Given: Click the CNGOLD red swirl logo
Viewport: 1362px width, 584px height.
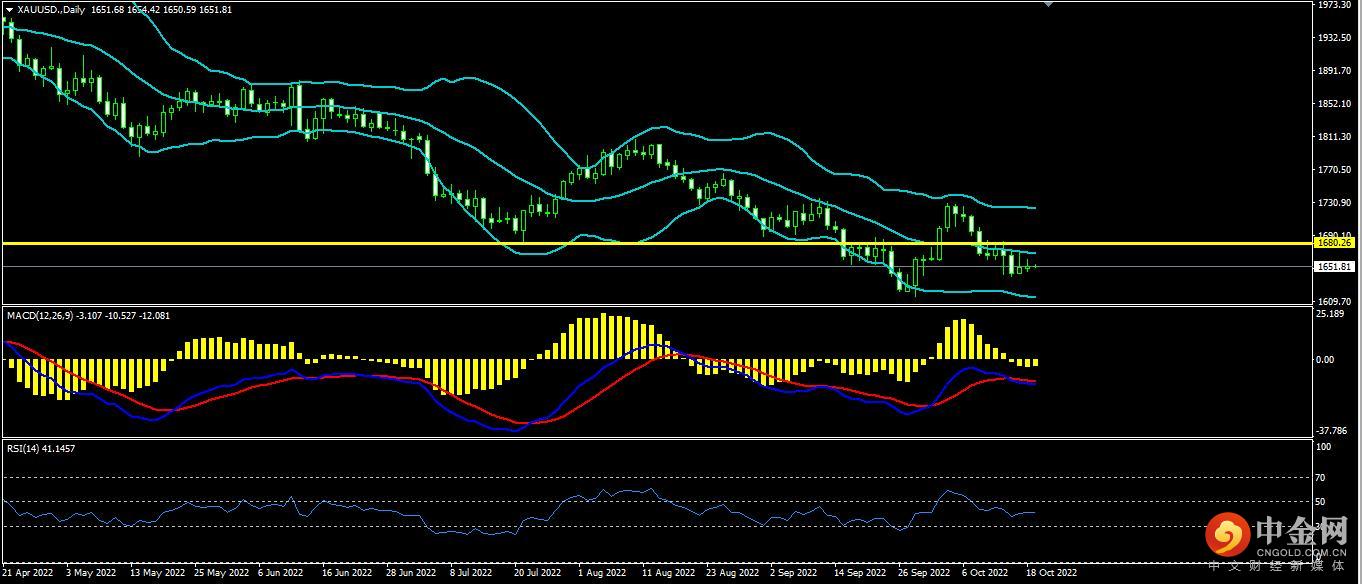Looking at the screenshot, I should [1227, 536].
